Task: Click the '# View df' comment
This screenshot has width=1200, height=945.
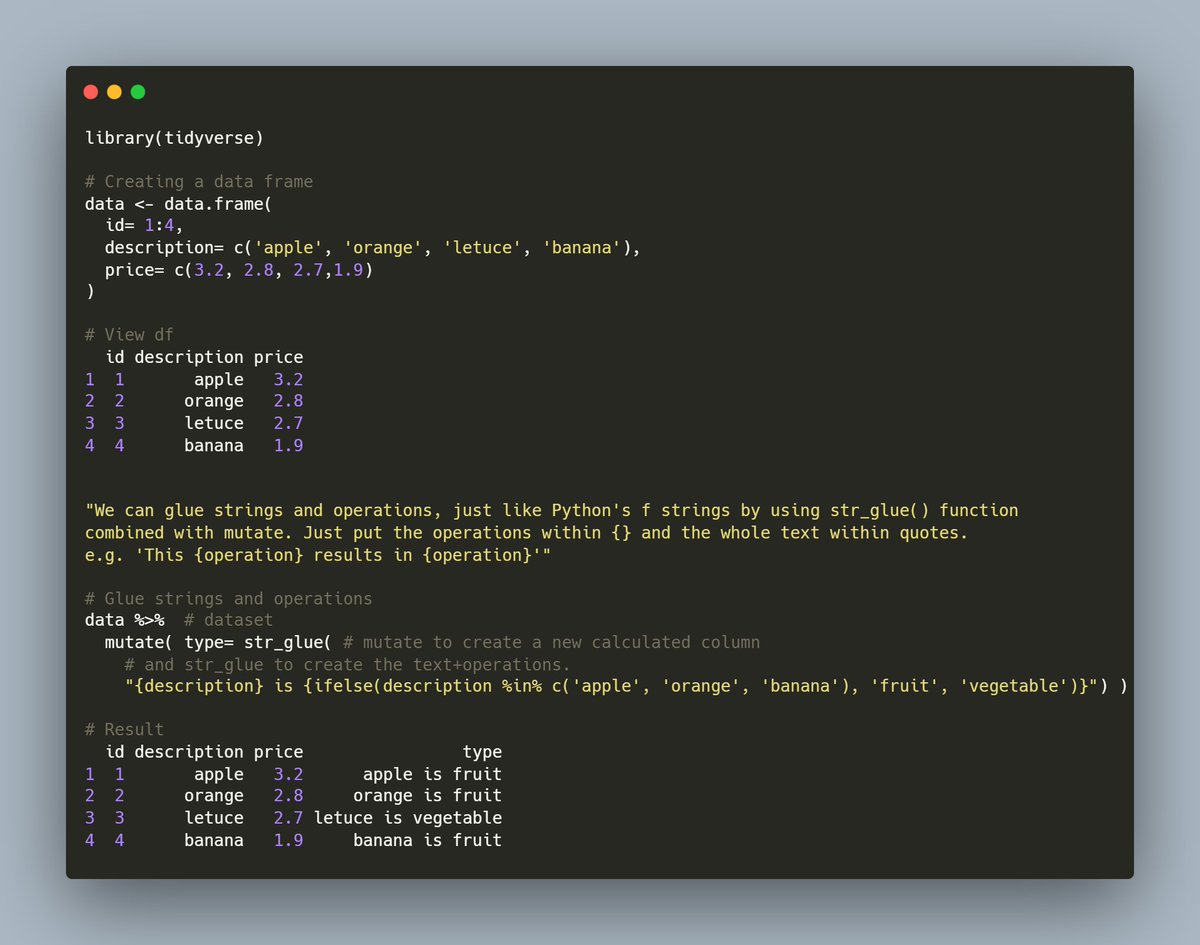Action: tap(129, 335)
